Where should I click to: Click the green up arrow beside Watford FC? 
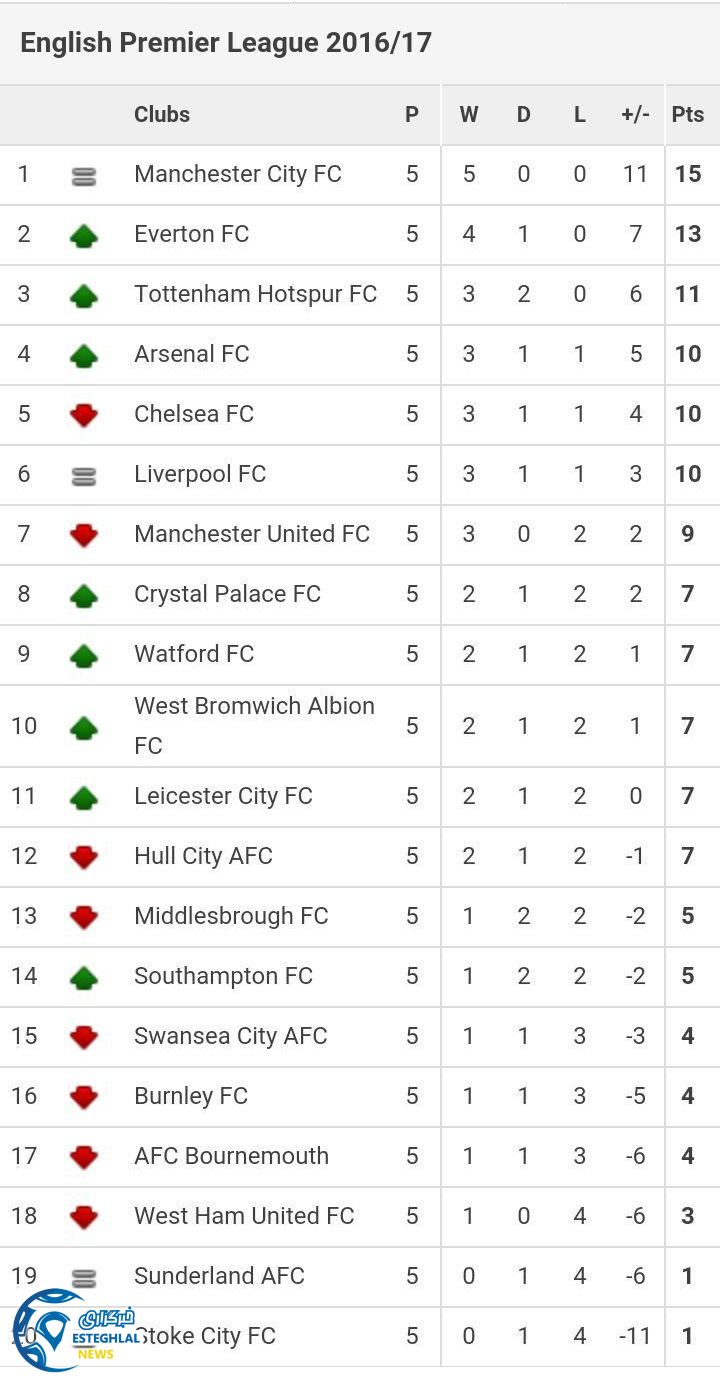click(84, 656)
